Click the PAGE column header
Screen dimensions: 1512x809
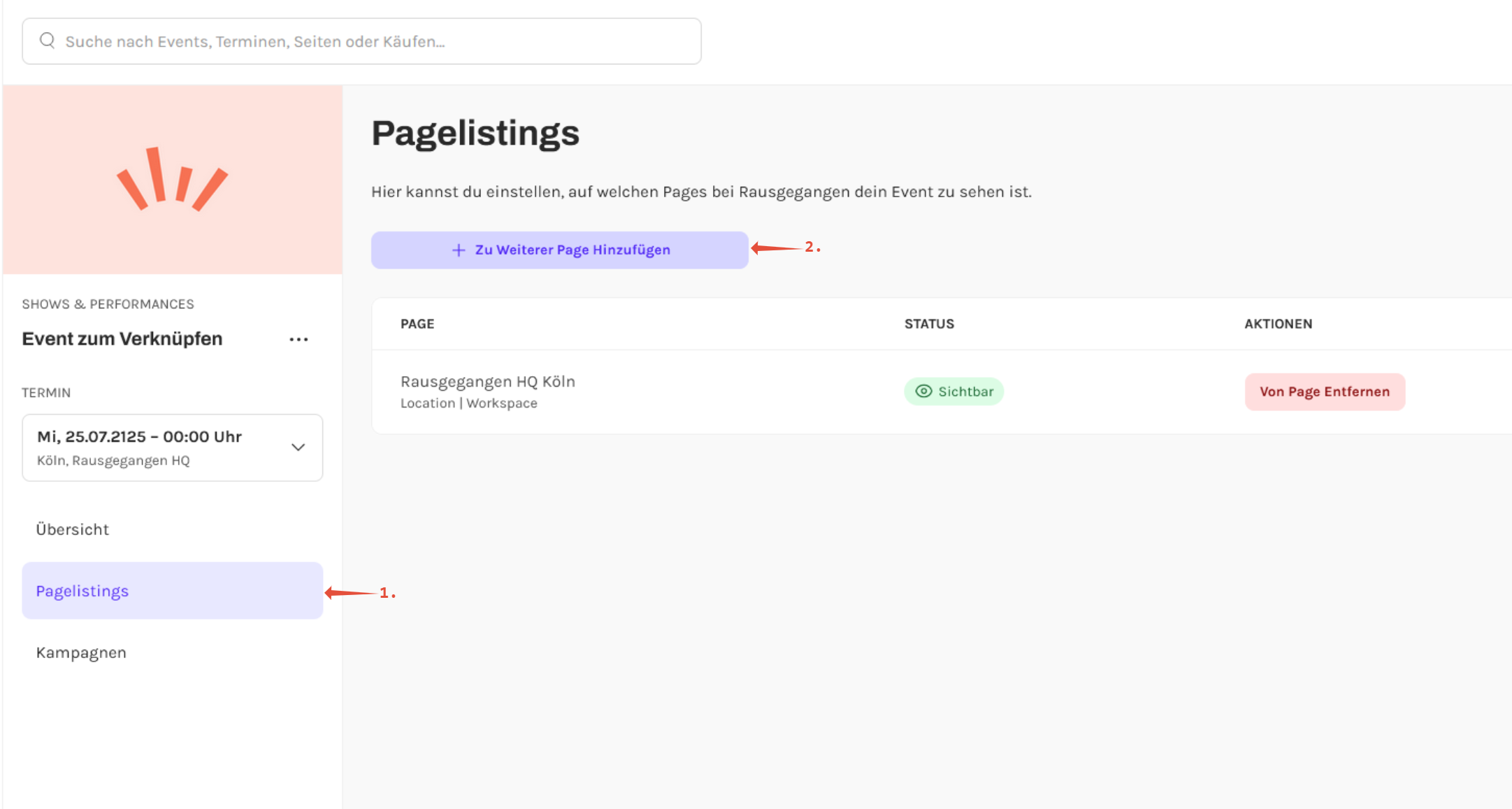(x=417, y=324)
